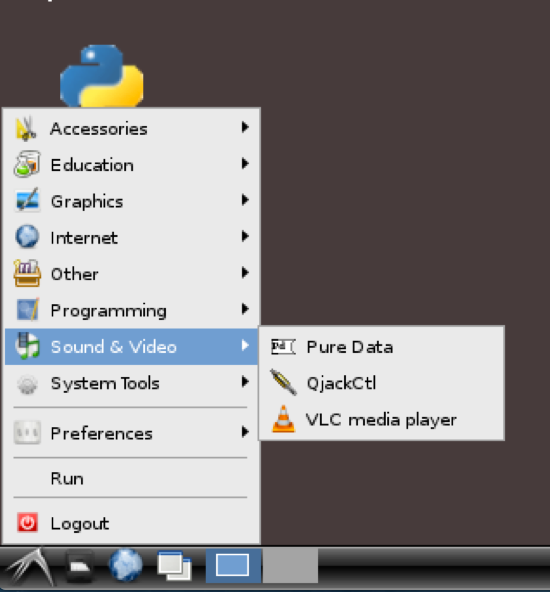550x592 pixels.
Task: Click the Python desktop icon
Action: (x=102, y=76)
